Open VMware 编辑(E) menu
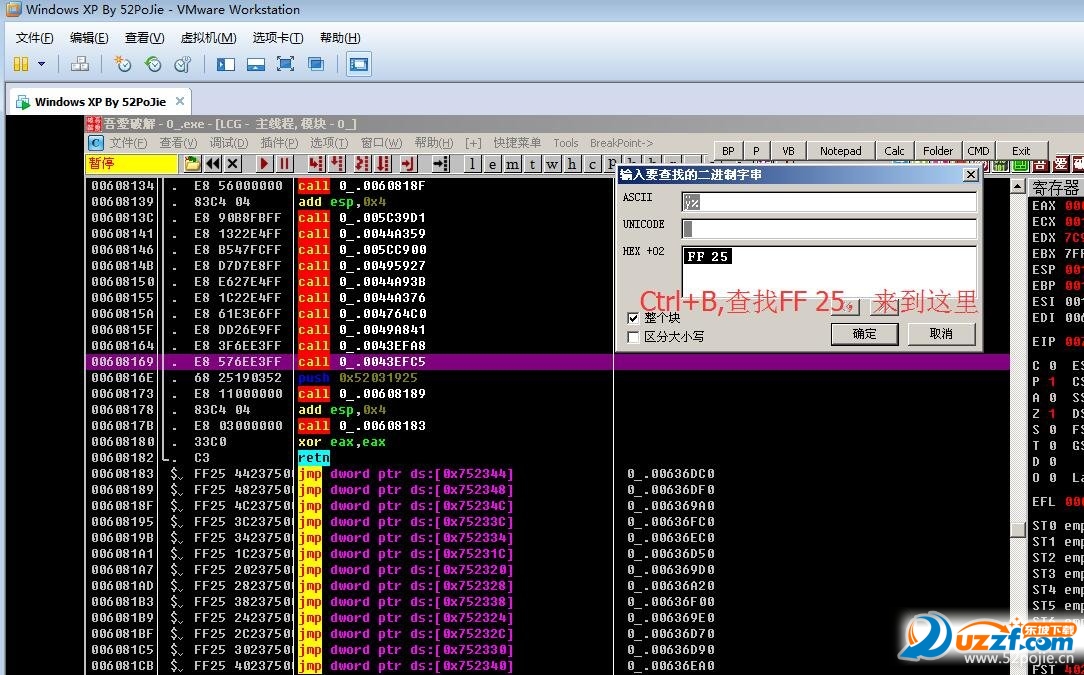The width and height of the screenshot is (1084, 675). point(89,38)
